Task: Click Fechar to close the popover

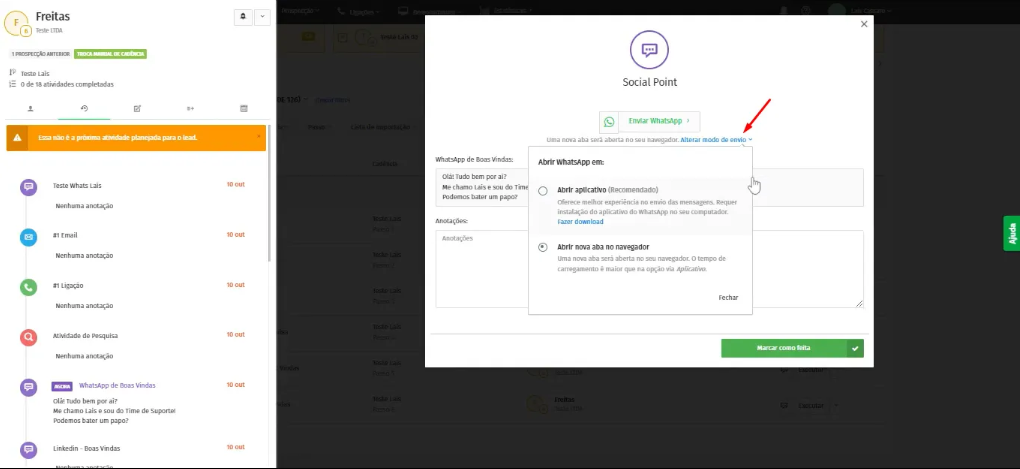Action: [x=728, y=297]
